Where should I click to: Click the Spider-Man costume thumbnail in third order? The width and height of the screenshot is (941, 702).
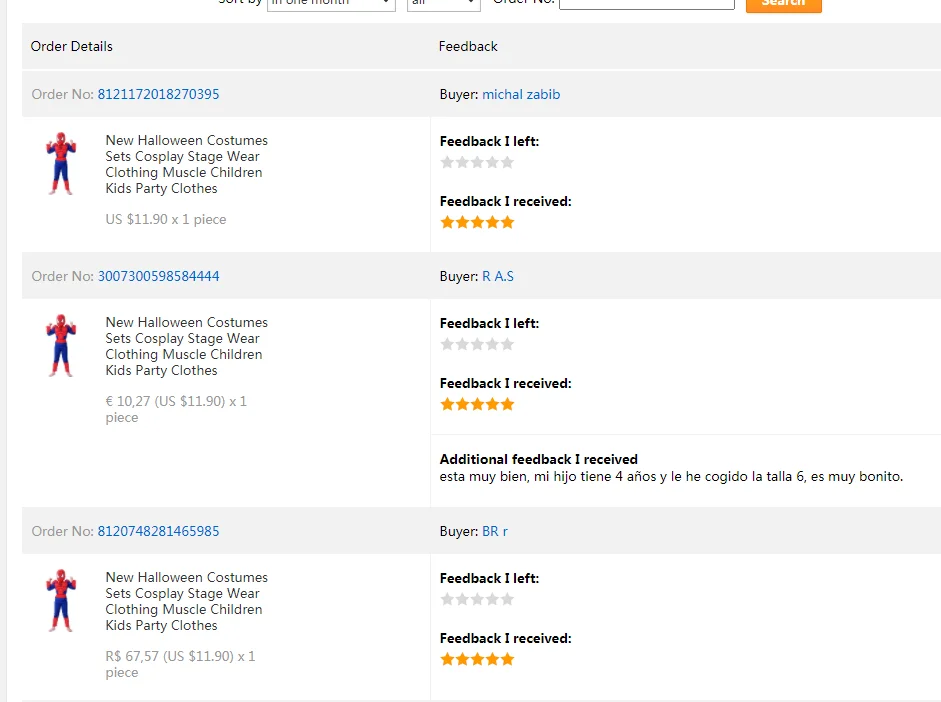(61, 601)
